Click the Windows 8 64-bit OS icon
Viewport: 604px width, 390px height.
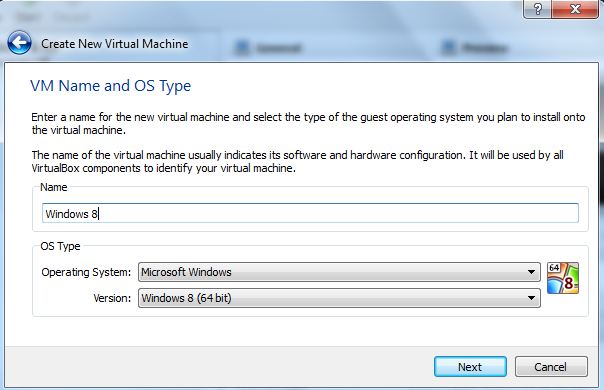pos(563,278)
